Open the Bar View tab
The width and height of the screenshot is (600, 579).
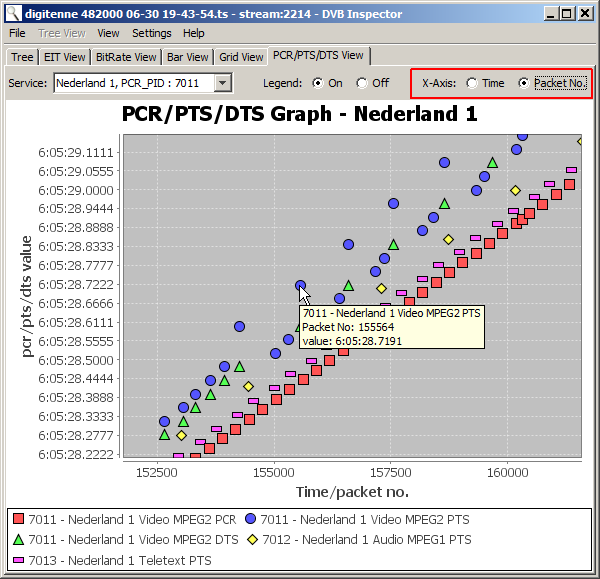click(x=187, y=57)
